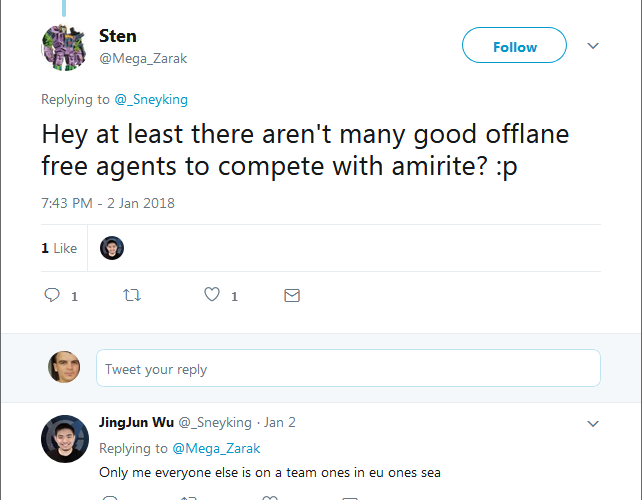Open more options chevron on Sten's tweet
The image size is (642, 500).
[592, 46]
